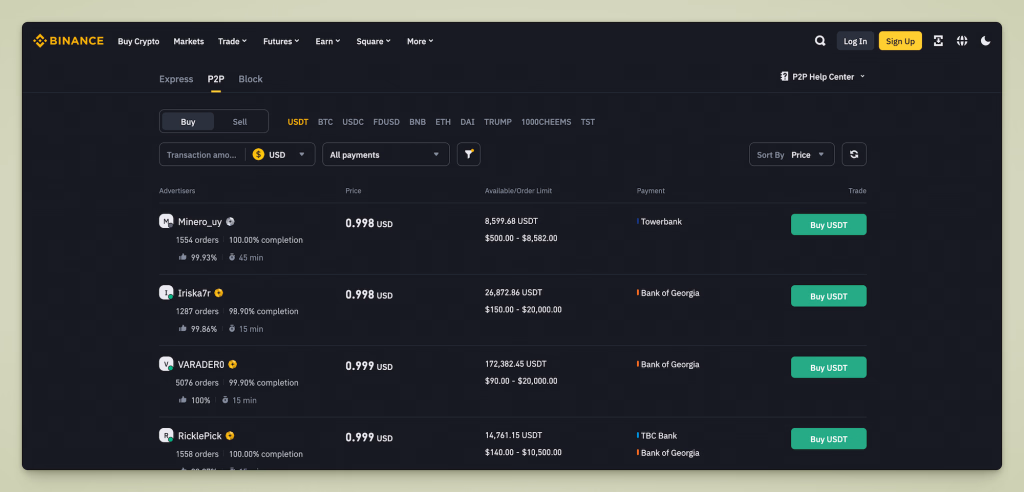Click the Transaction amount input field
The image size is (1024, 492).
coord(201,155)
